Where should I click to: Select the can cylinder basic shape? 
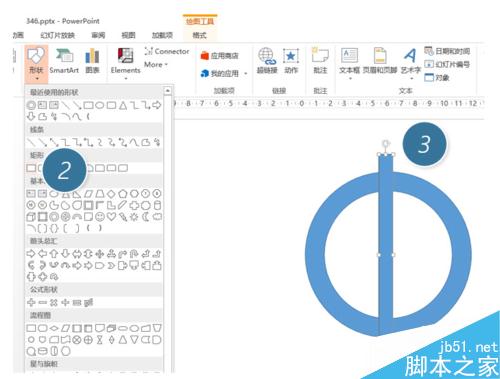click(x=157, y=205)
